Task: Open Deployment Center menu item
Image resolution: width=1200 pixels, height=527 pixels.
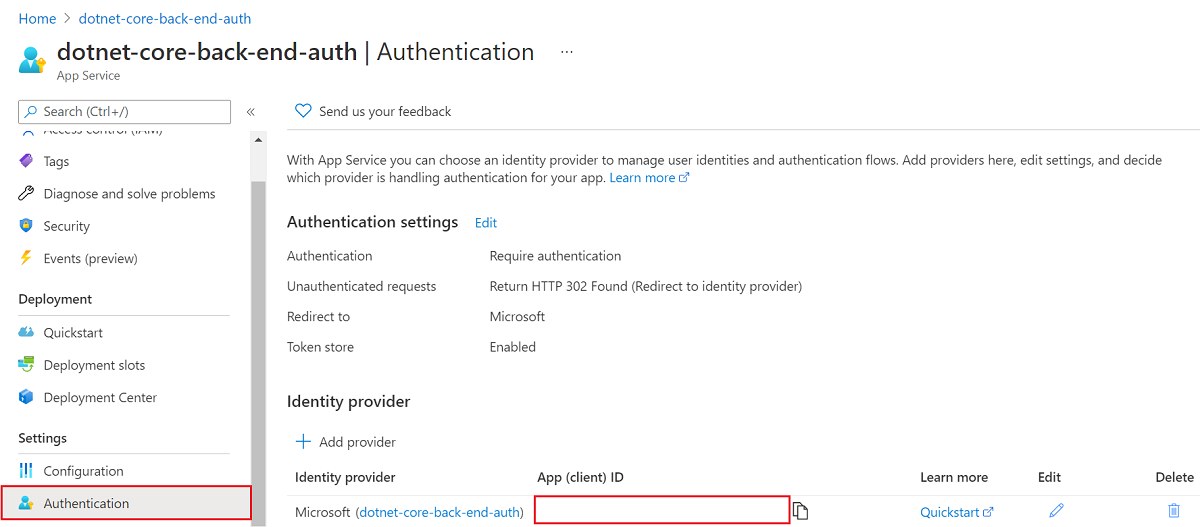Action: [100, 397]
